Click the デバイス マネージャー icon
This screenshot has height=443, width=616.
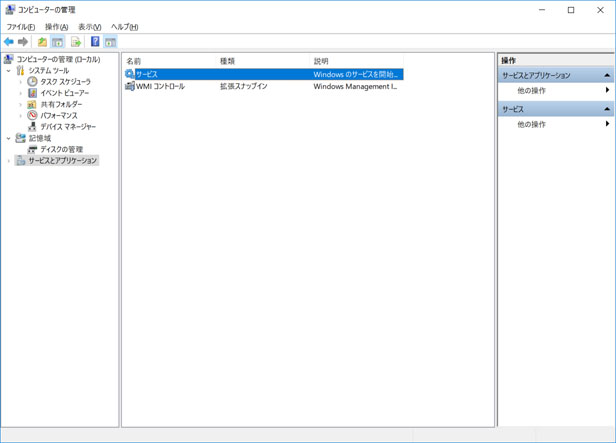point(32,126)
